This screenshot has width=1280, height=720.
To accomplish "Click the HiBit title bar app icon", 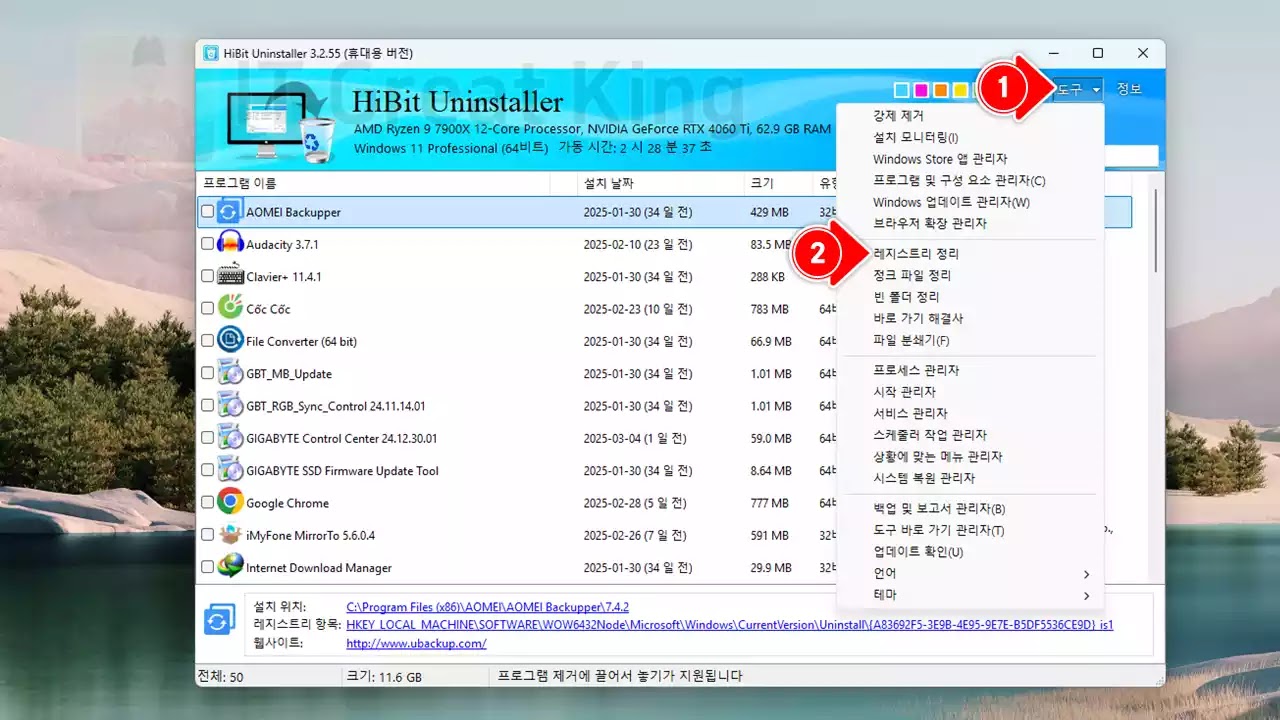I will point(211,53).
